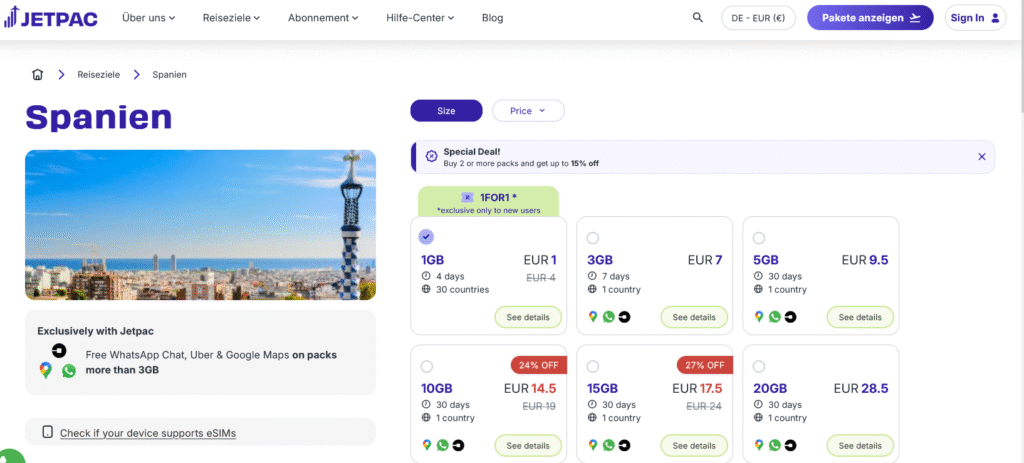1024x463 pixels.
Task: Click Spanien in breadcrumb
Action: [x=170, y=74]
